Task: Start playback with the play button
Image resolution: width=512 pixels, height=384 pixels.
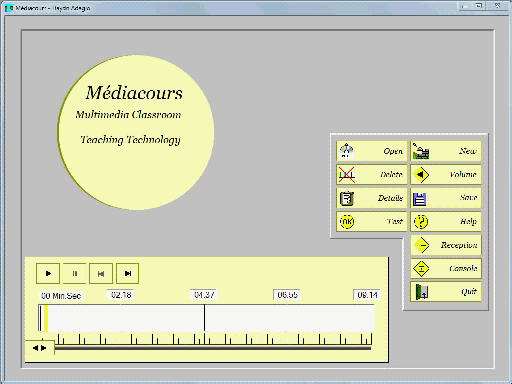Action: [x=48, y=273]
